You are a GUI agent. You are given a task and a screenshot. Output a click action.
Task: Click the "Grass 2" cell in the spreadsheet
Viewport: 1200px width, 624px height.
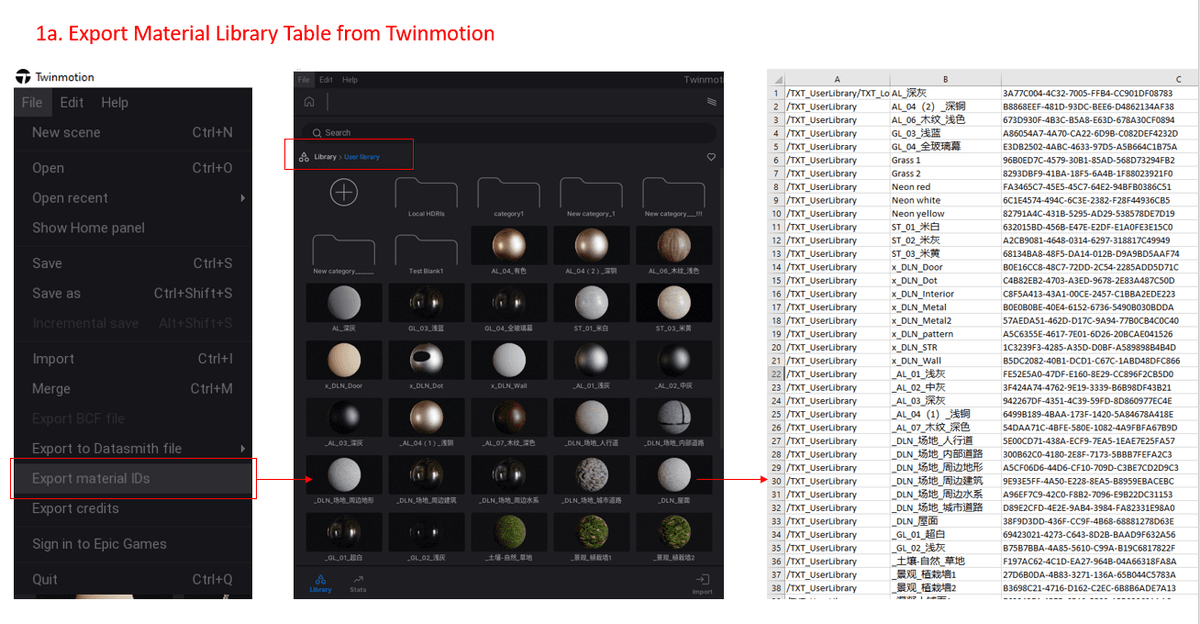coord(945,173)
